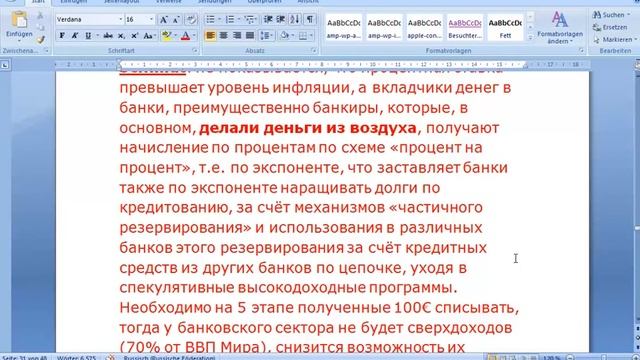Click Russisch language in status bar

169,358
